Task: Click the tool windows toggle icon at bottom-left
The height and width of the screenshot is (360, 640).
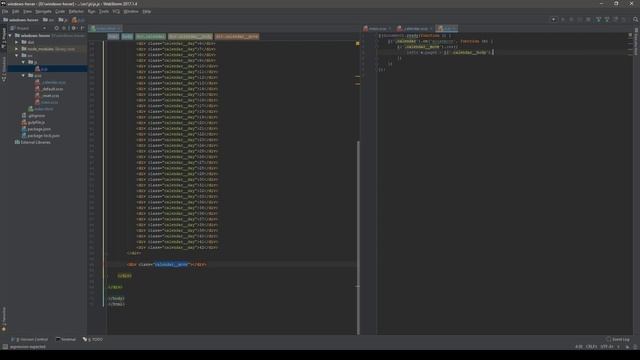Action: [x=4, y=347]
